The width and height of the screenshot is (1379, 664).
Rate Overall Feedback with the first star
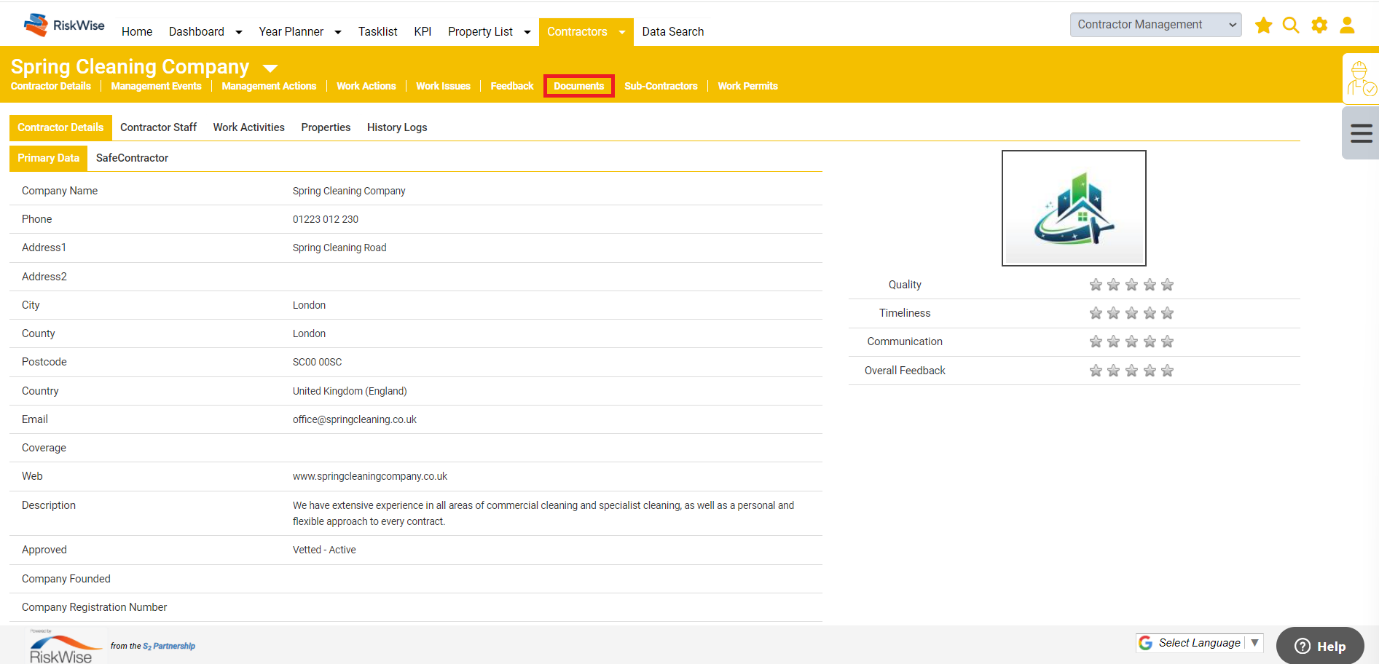click(1095, 371)
